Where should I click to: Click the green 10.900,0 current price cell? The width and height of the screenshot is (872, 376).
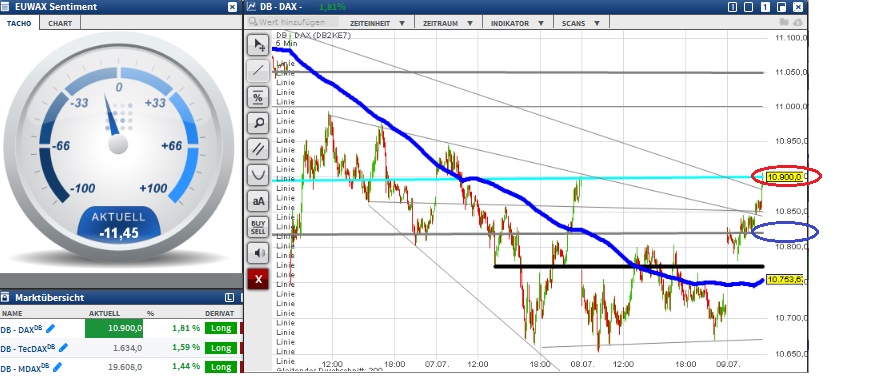114,328
